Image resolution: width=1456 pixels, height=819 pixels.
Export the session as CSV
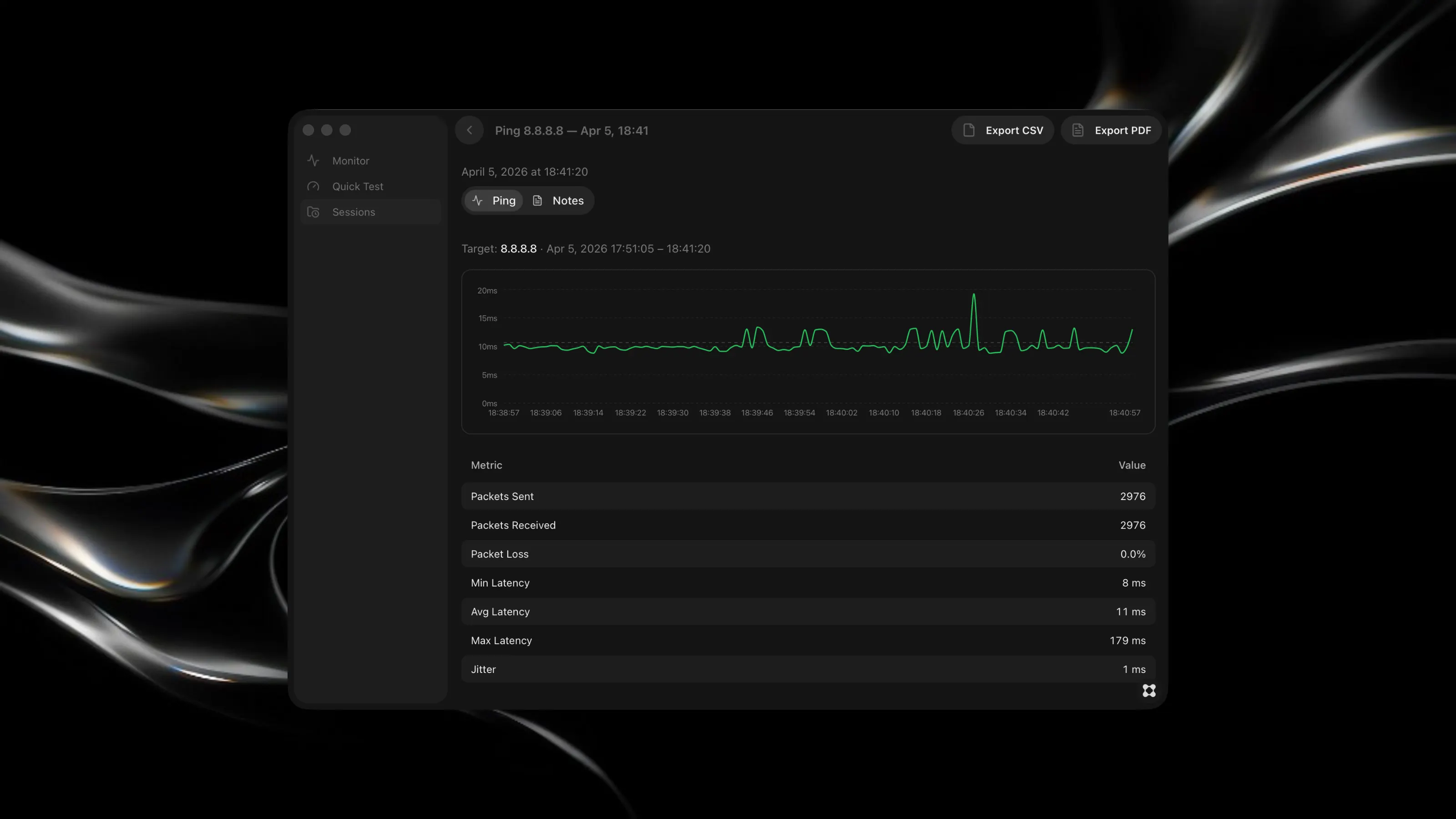(1003, 131)
